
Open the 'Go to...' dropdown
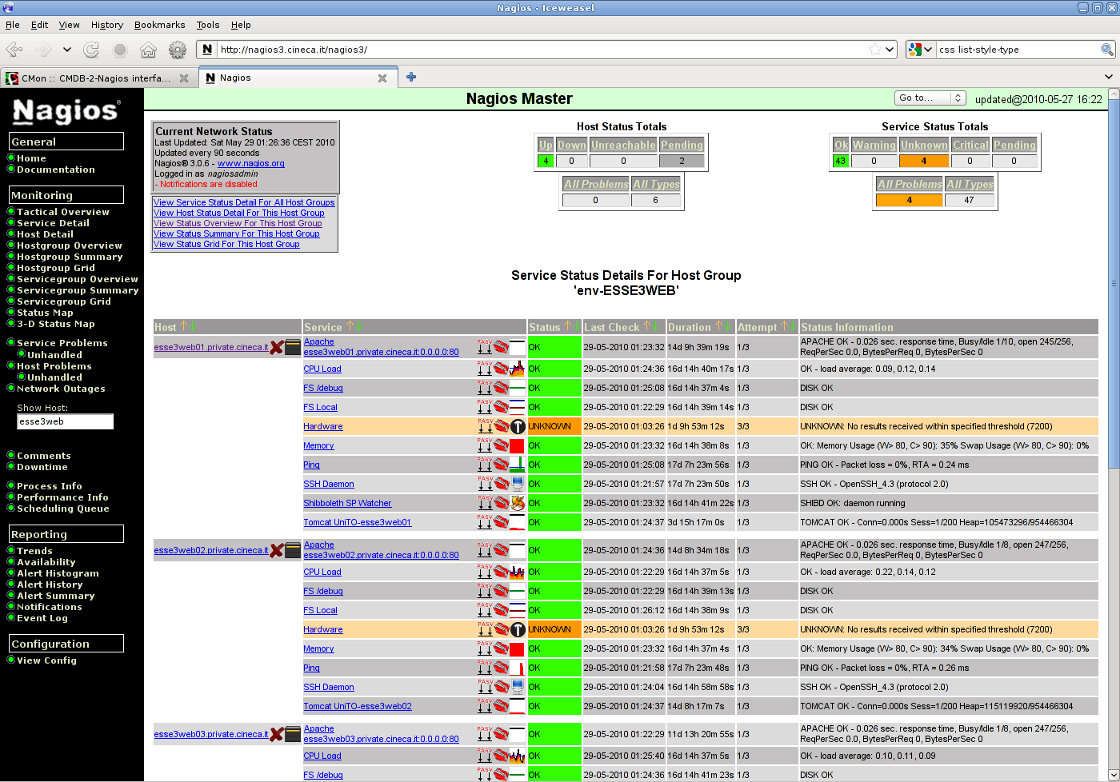click(929, 98)
